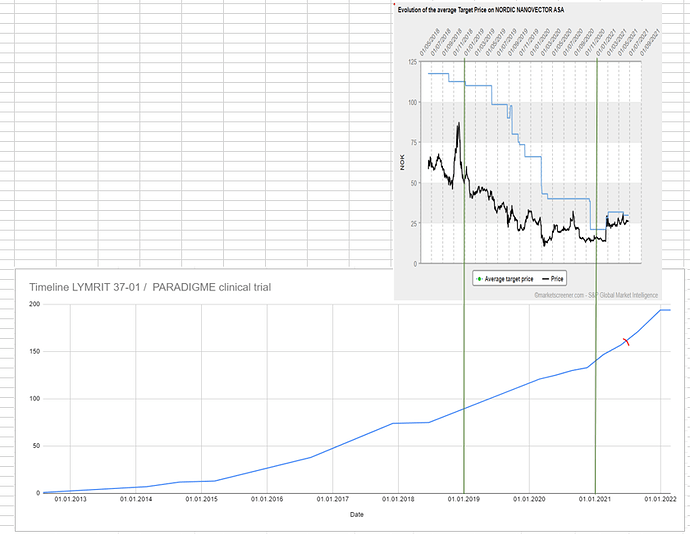Click the 100 value on the NOK price chart
The width and height of the screenshot is (690, 534).
point(412,102)
